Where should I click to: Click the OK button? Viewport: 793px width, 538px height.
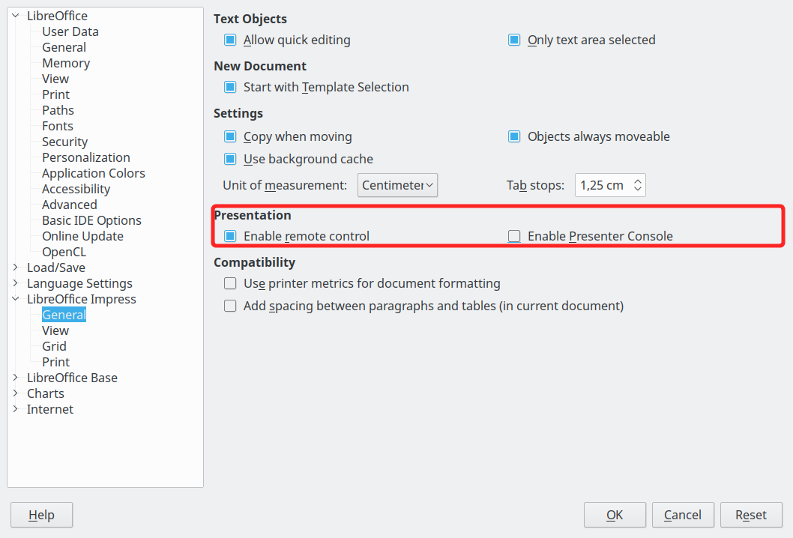click(x=614, y=515)
